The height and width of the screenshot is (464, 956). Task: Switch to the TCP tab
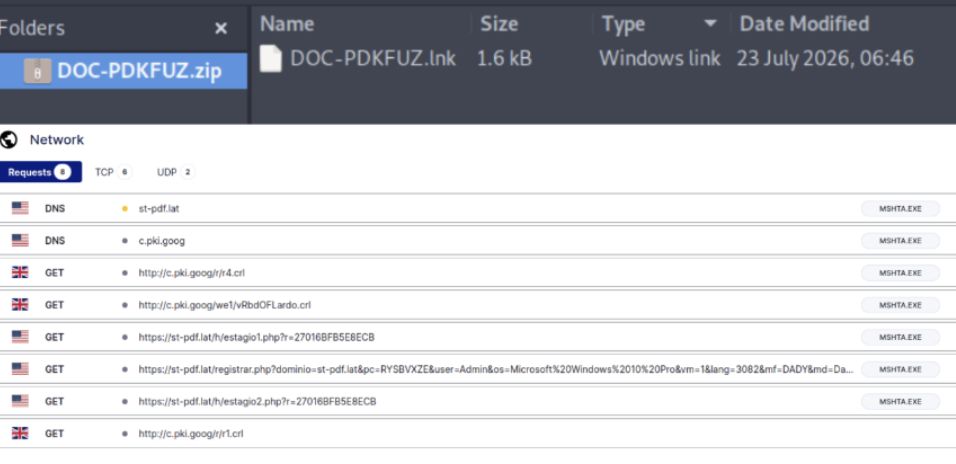click(x=113, y=172)
